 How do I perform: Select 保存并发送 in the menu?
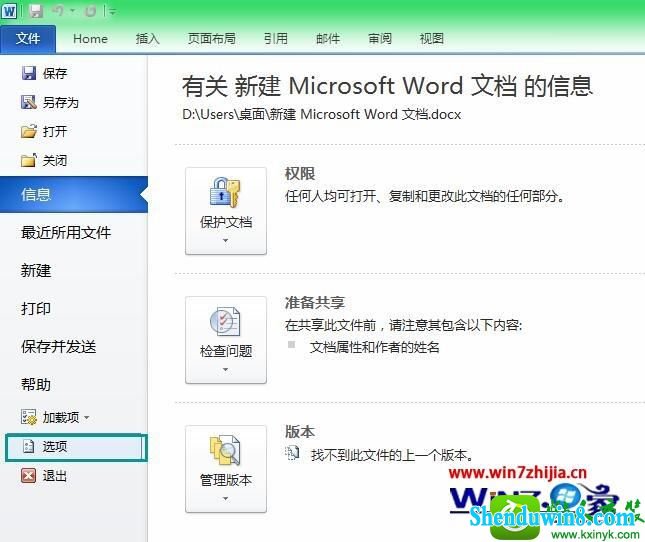click(58, 347)
